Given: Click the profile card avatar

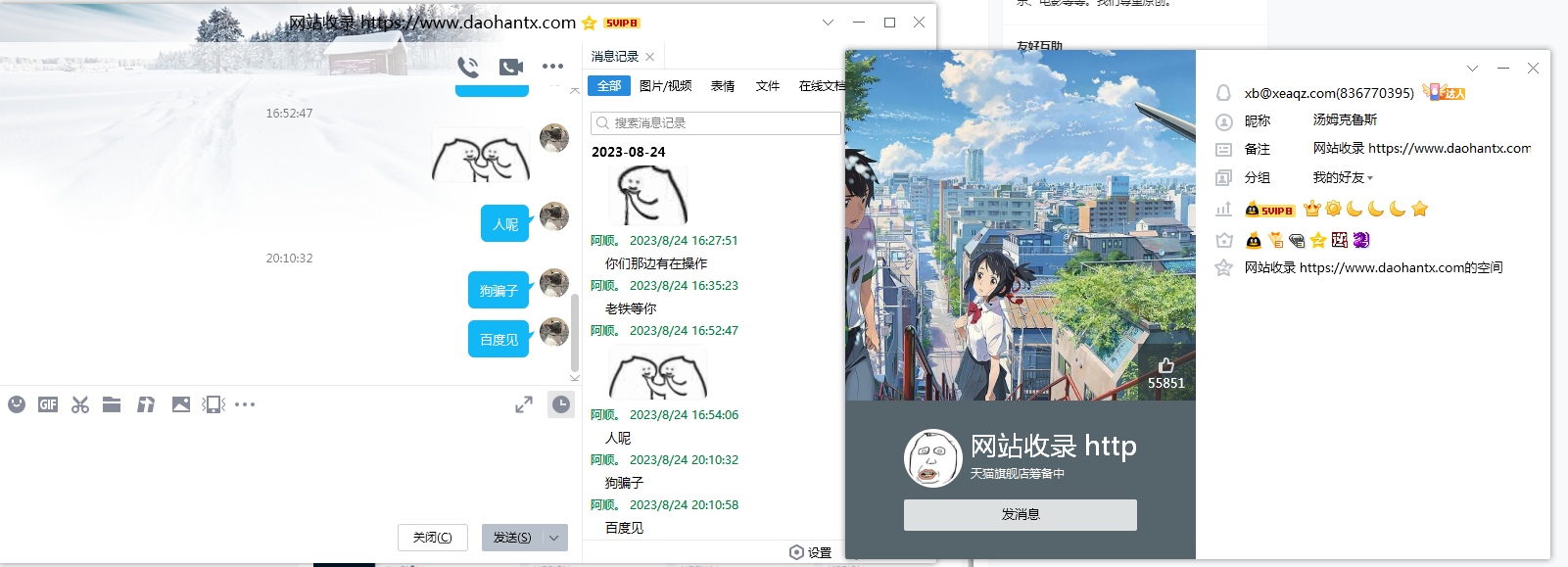Looking at the screenshot, I should [x=933, y=458].
